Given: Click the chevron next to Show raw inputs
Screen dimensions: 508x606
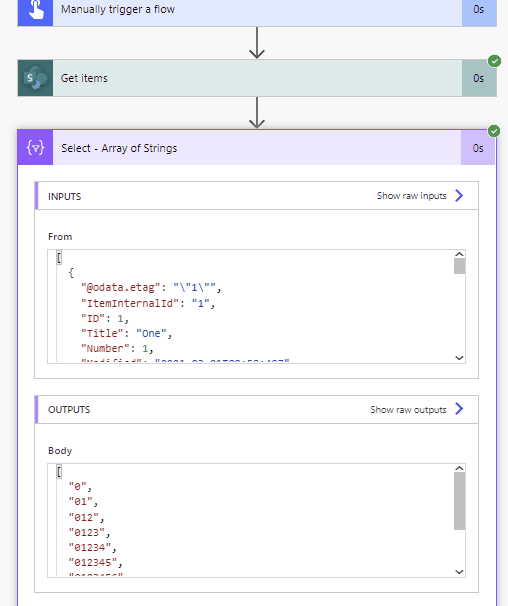Looking at the screenshot, I should (459, 196).
